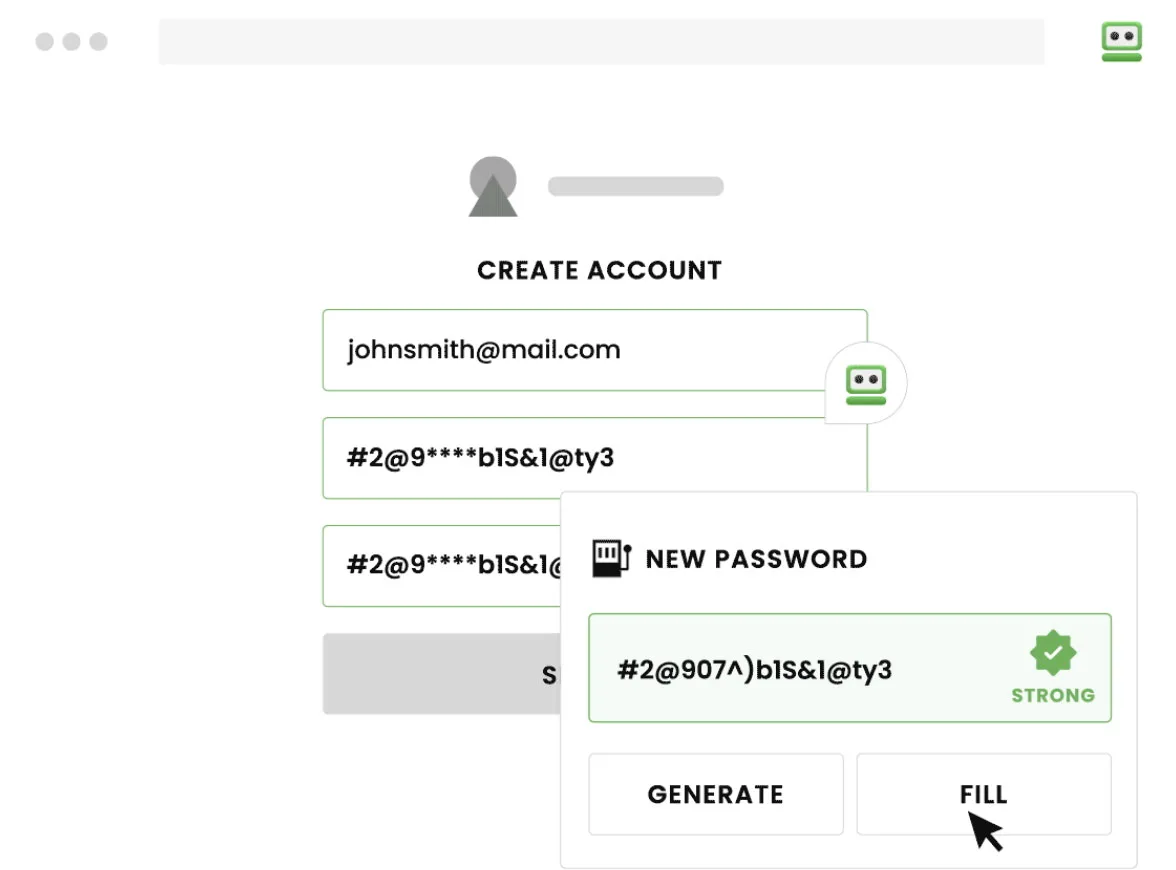1176x870 pixels.
Task: Click the green Strong checkmark badge
Action: click(x=1053, y=652)
